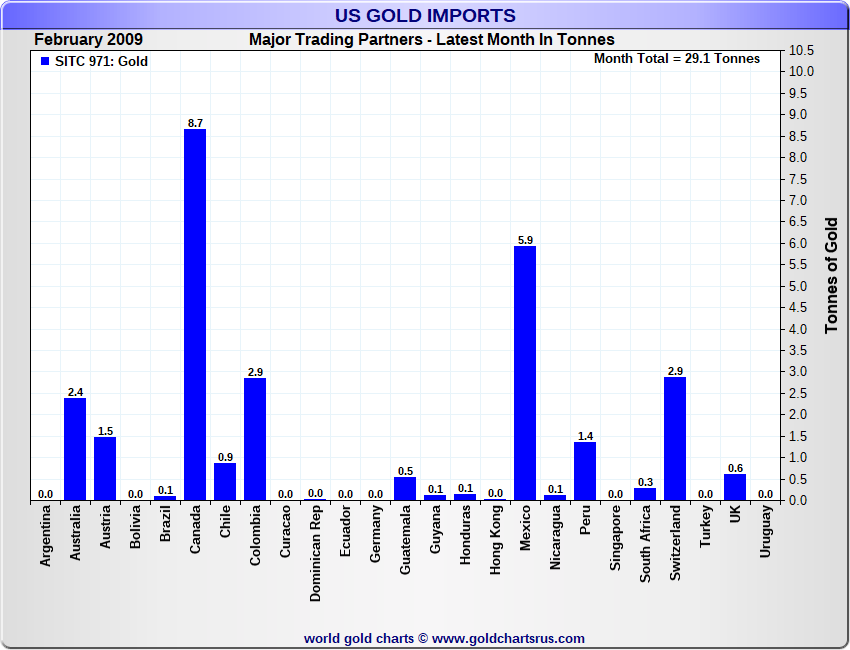
Task: Click the 'Switzerland' axis label
Action: tap(675, 543)
